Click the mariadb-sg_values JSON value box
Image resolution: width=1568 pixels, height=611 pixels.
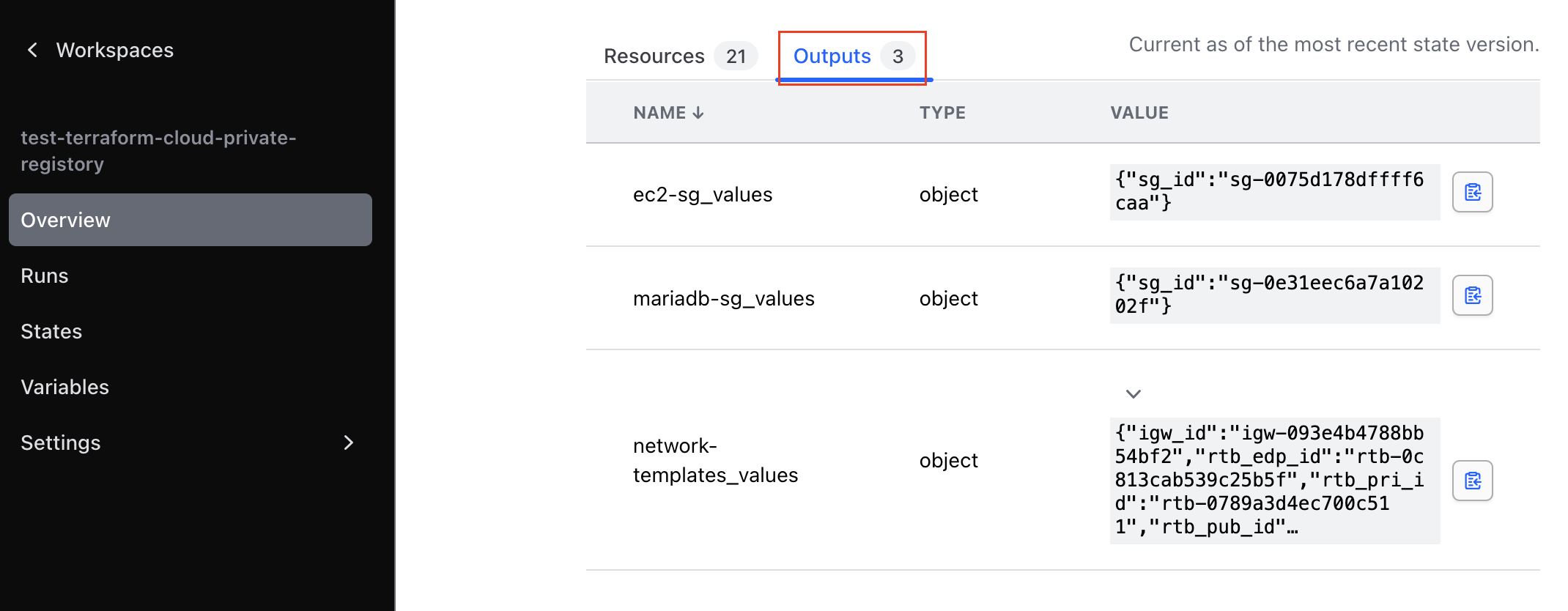click(1274, 295)
